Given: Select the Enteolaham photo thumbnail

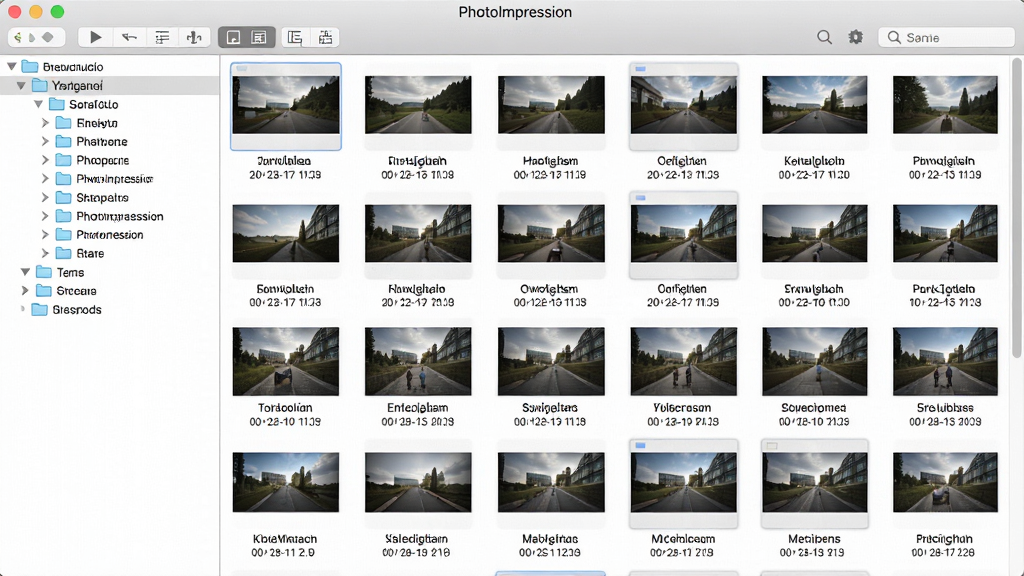Looking at the screenshot, I should pos(418,361).
